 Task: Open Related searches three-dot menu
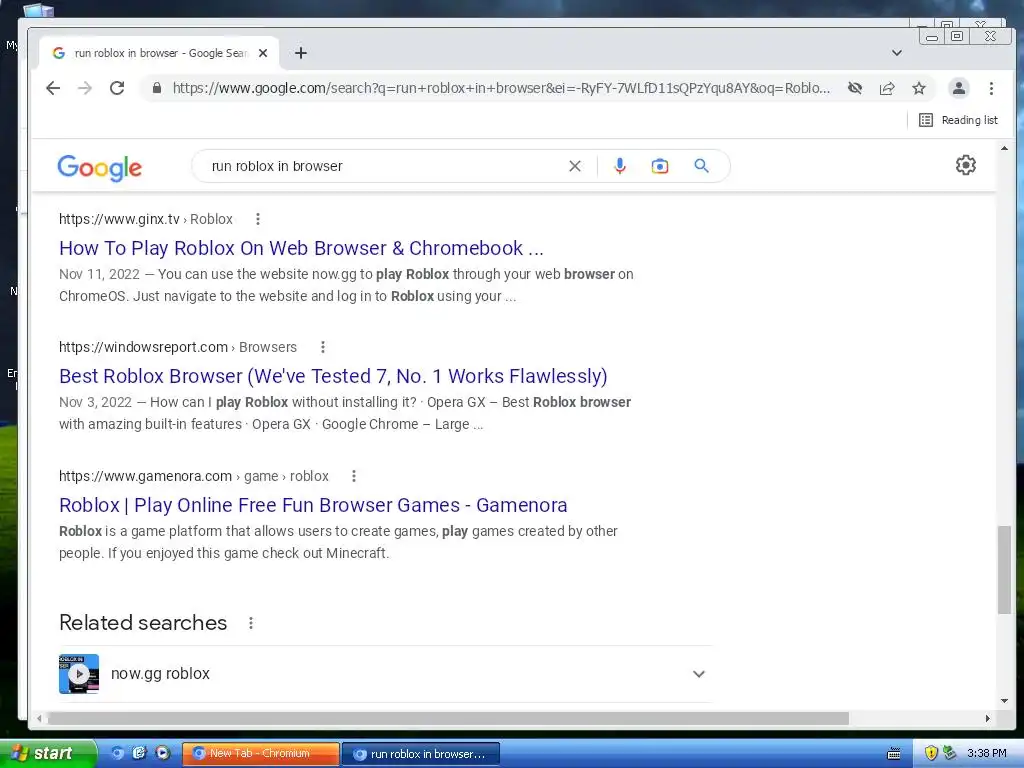click(x=251, y=623)
